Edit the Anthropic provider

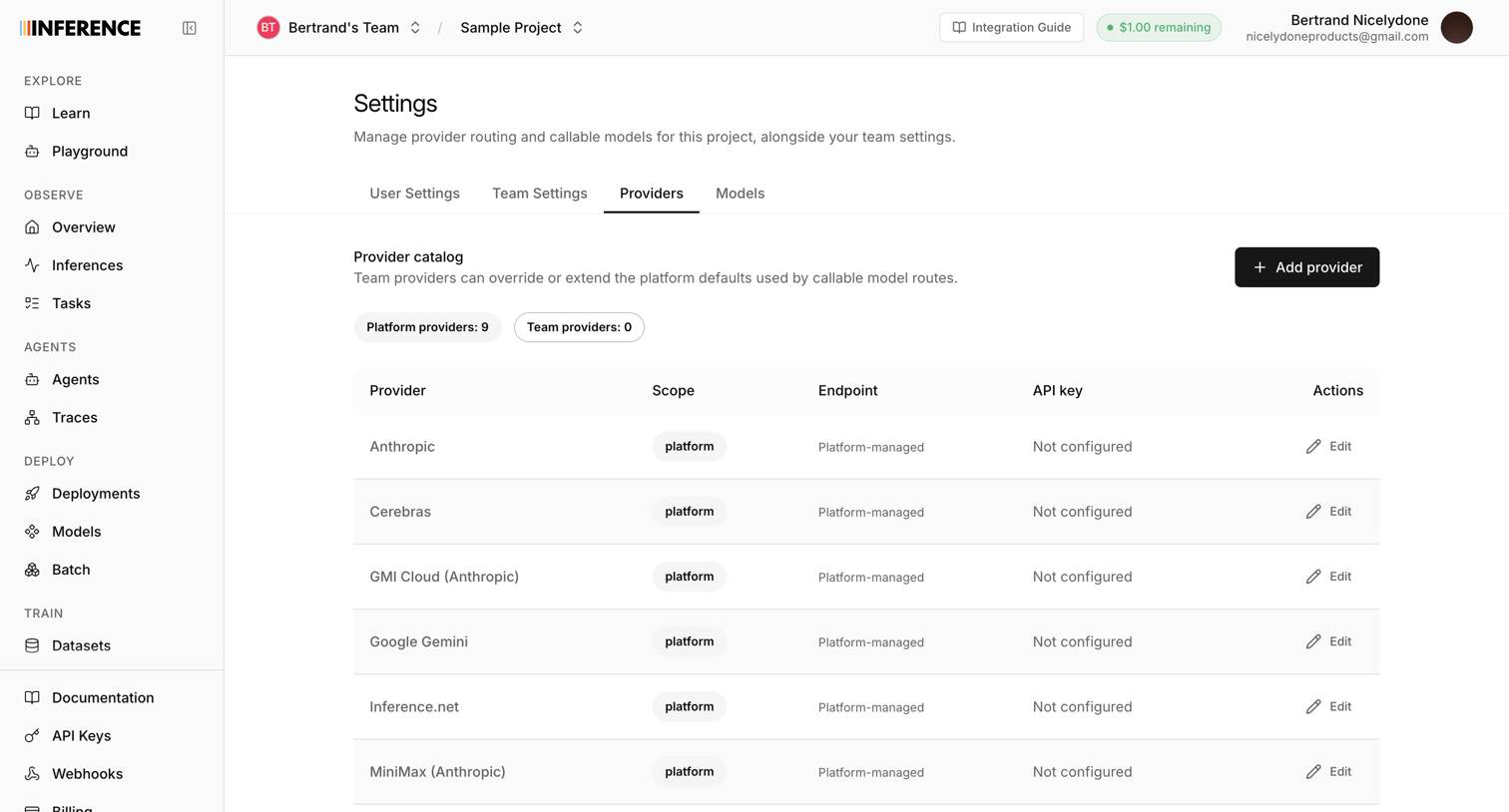(1328, 446)
